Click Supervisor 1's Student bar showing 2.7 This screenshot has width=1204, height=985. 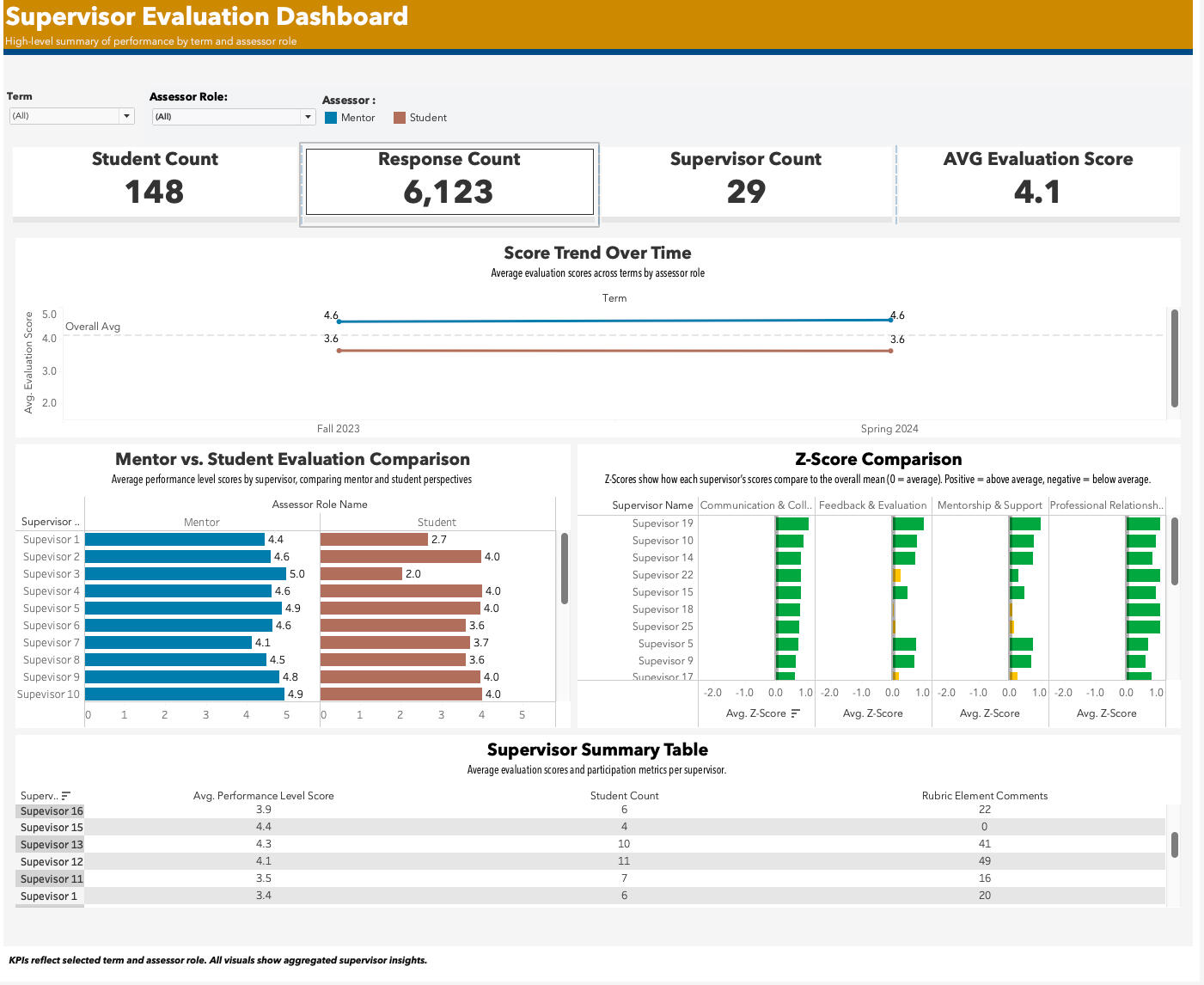click(x=374, y=540)
